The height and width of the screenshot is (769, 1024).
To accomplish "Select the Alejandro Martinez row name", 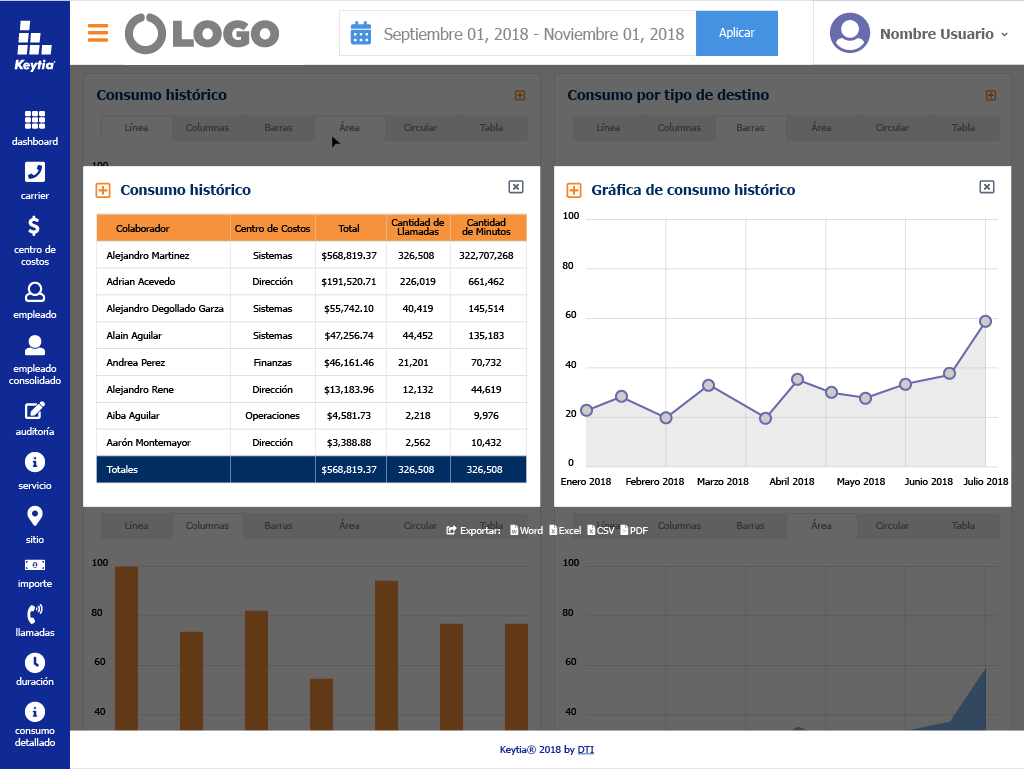I will coord(148,256).
